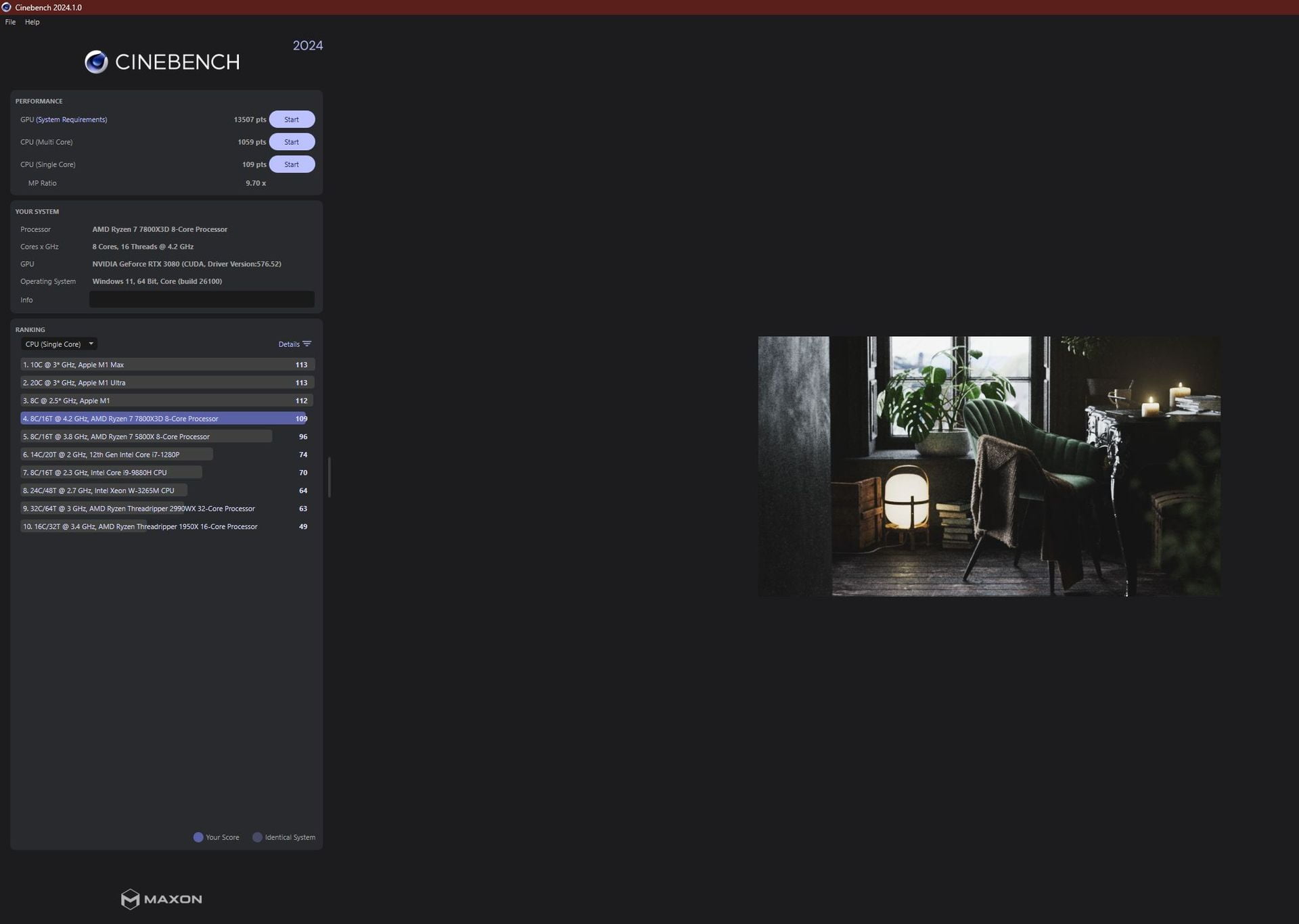Click the GPU score 13507 pts
The height and width of the screenshot is (924, 1299).
[x=250, y=120]
